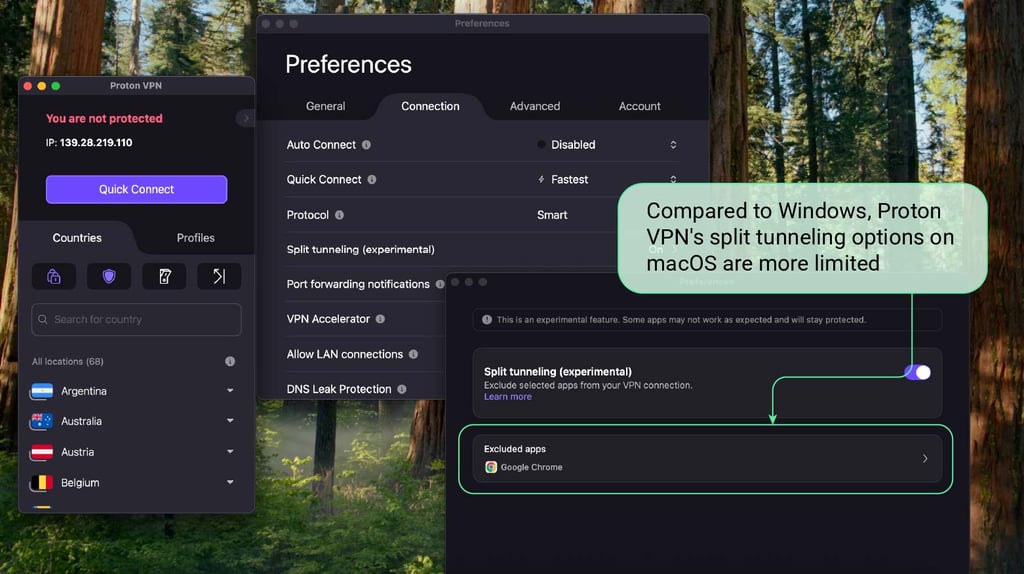Click the Argentina flag icon

click(x=42, y=391)
